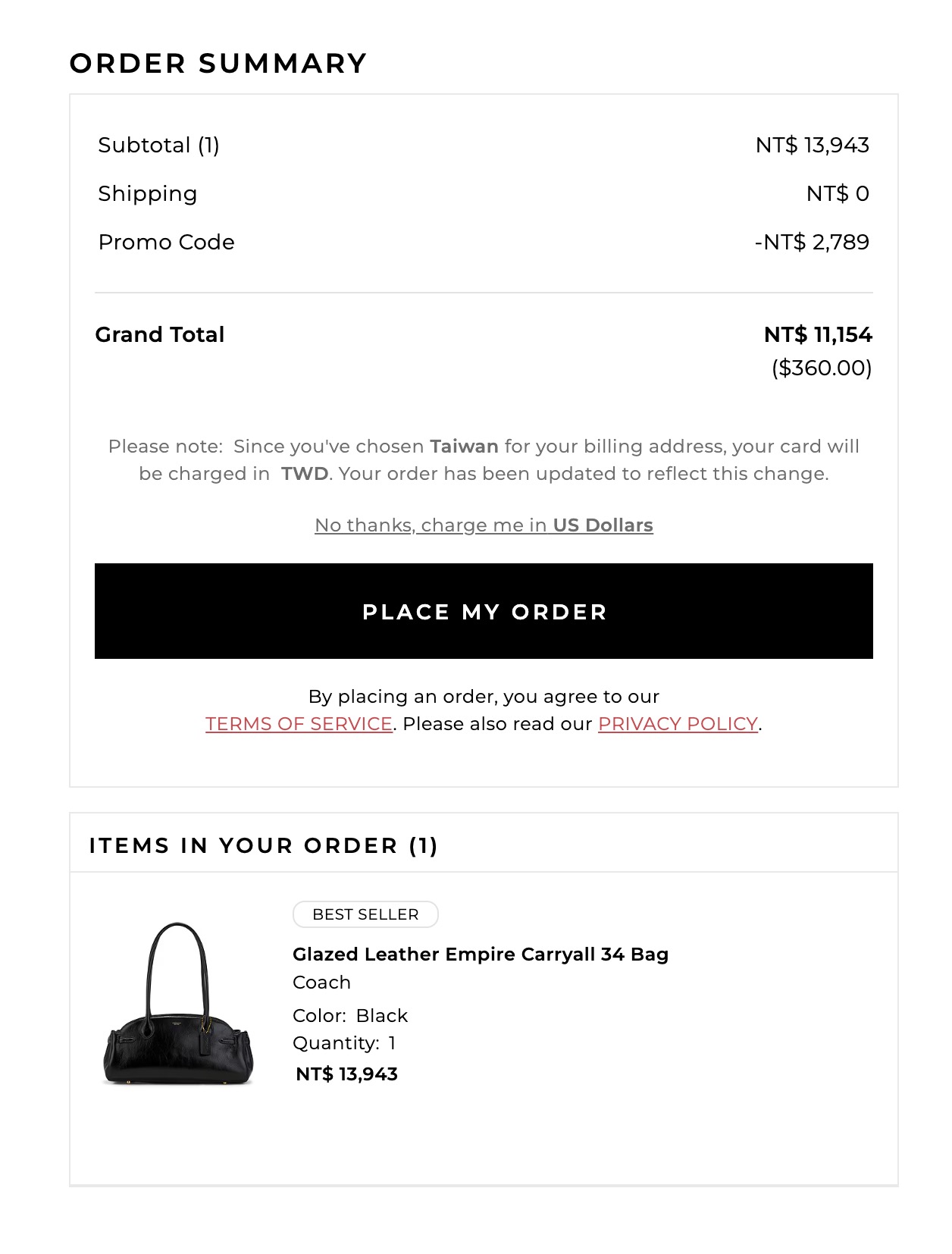Viewport: 952px width, 1254px height.
Task: Click the USD equivalent ($360.00)
Action: 822,368
